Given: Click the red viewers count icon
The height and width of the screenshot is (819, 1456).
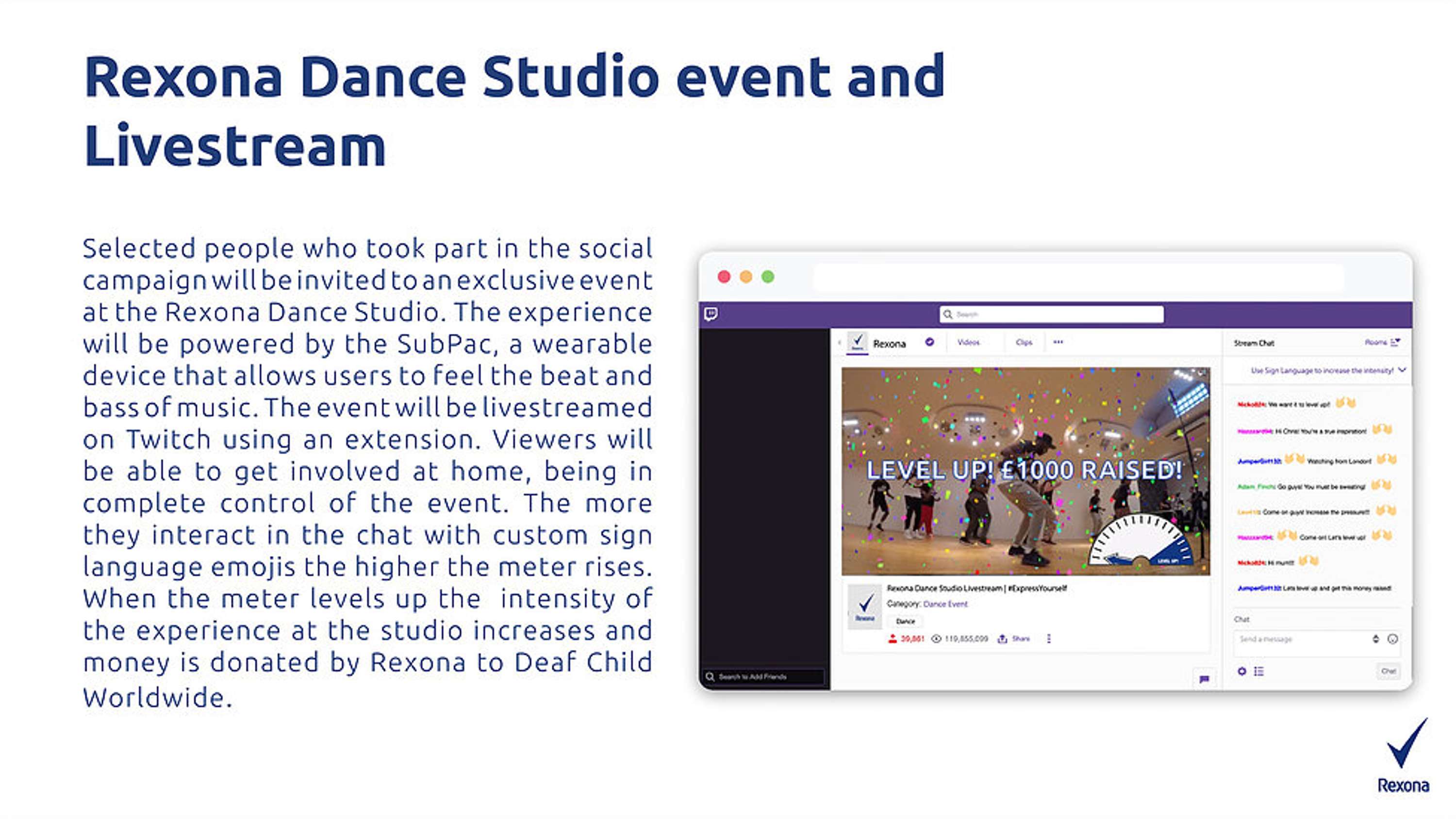Looking at the screenshot, I should point(893,639).
